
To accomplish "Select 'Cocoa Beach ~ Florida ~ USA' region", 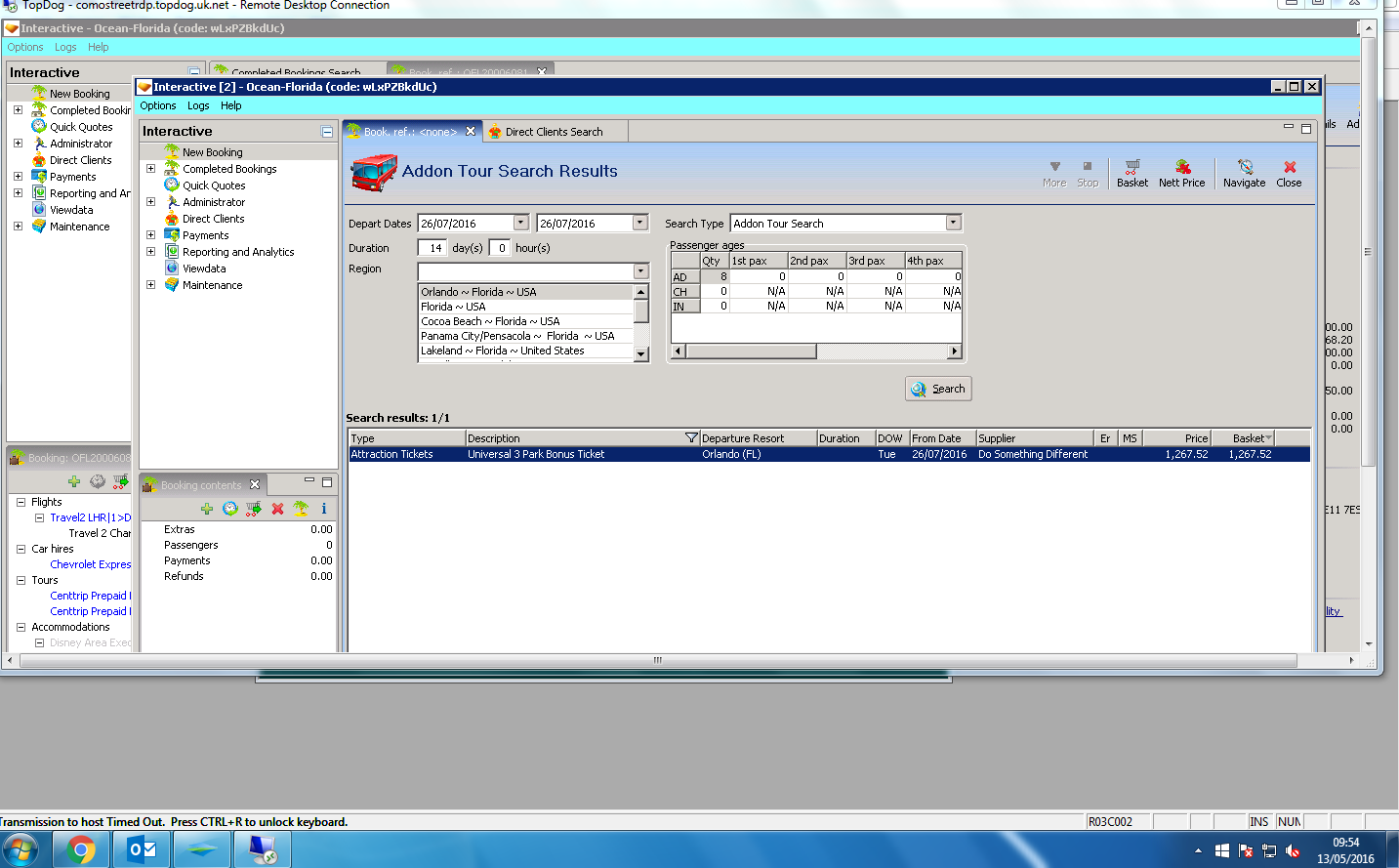I will 526,321.
